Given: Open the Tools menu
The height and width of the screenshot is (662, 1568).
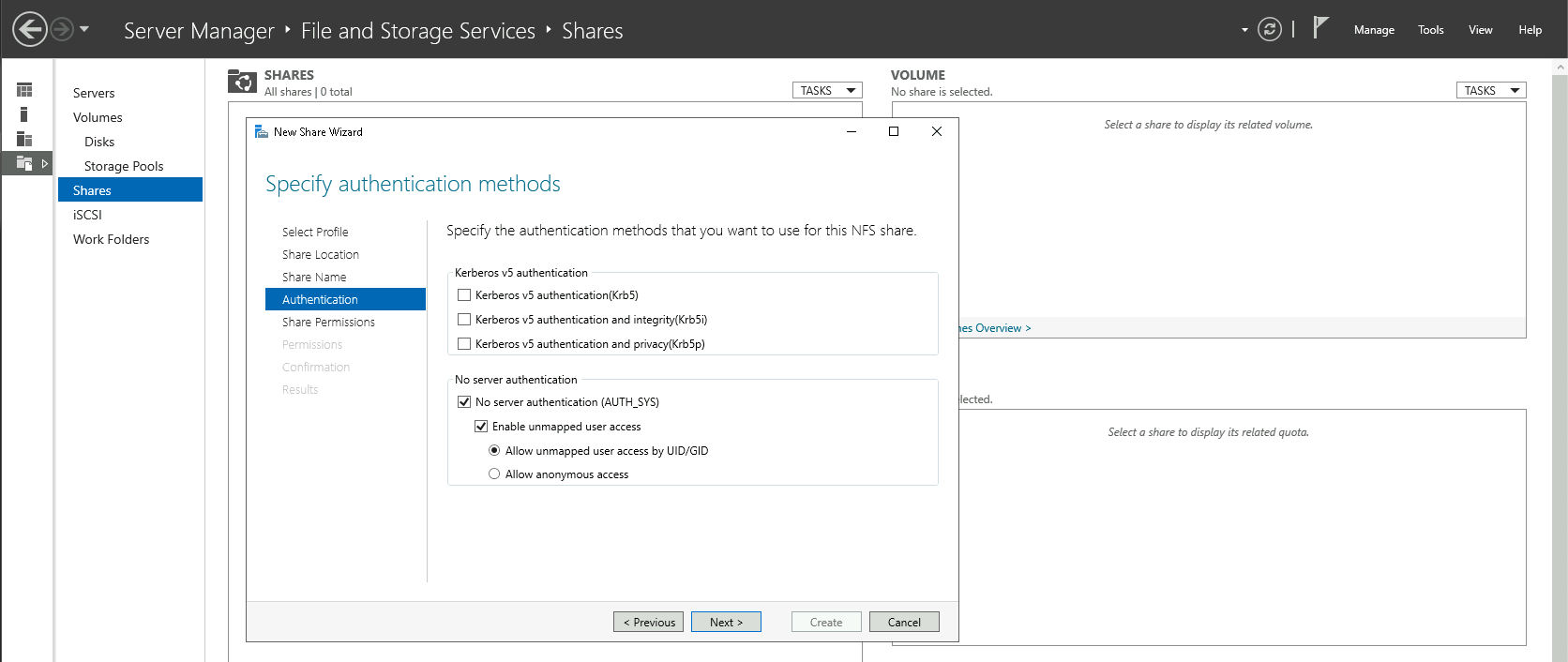Looking at the screenshot, I should pos(1430,30).
